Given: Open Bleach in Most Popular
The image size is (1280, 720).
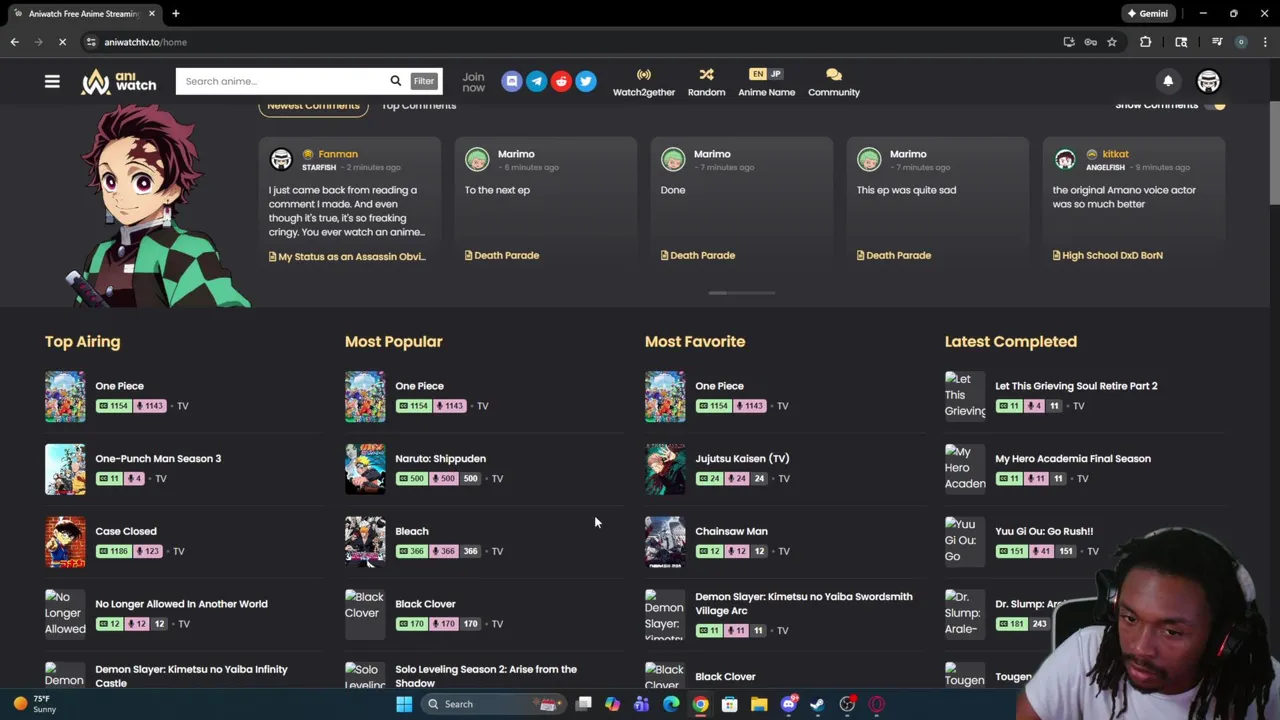Looking at the screenshot, I should pyautogui.click(x=412, y=531).
